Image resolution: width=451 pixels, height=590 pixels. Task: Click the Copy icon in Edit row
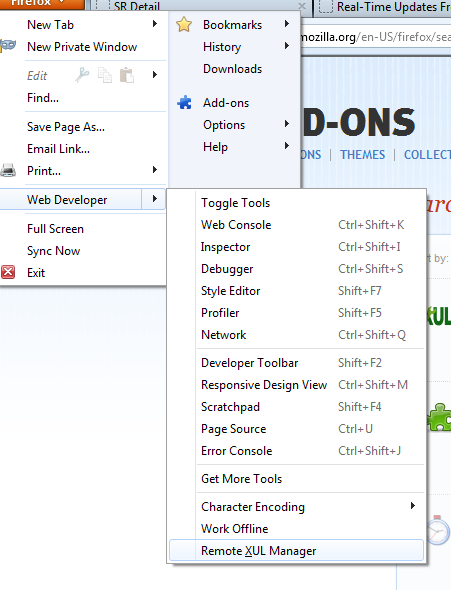(x=105, y=75)
